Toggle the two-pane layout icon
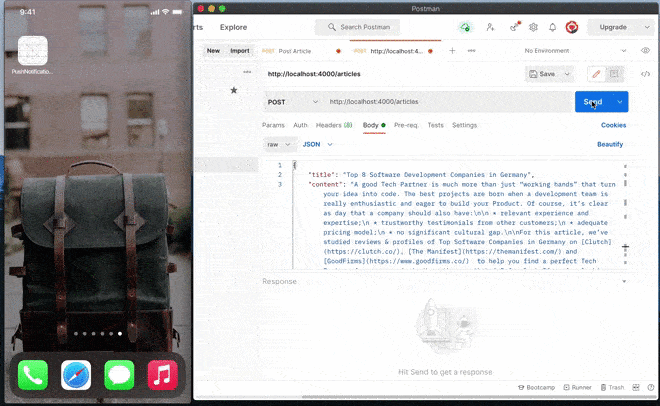Image resolution: width=660 pixels, height=406 pixels. coord(636,387)
